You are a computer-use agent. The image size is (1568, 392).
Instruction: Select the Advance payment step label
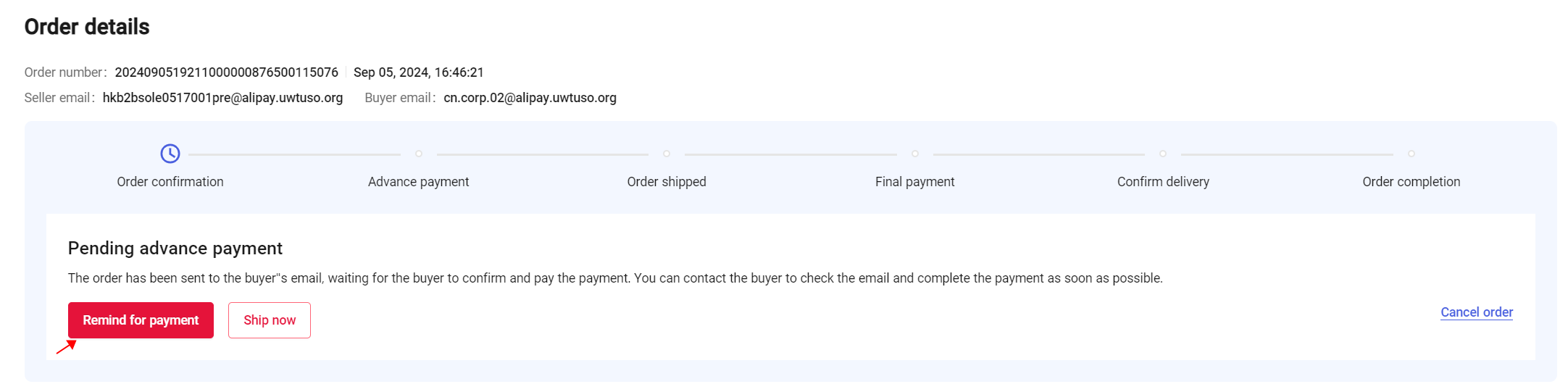[418, 182]
